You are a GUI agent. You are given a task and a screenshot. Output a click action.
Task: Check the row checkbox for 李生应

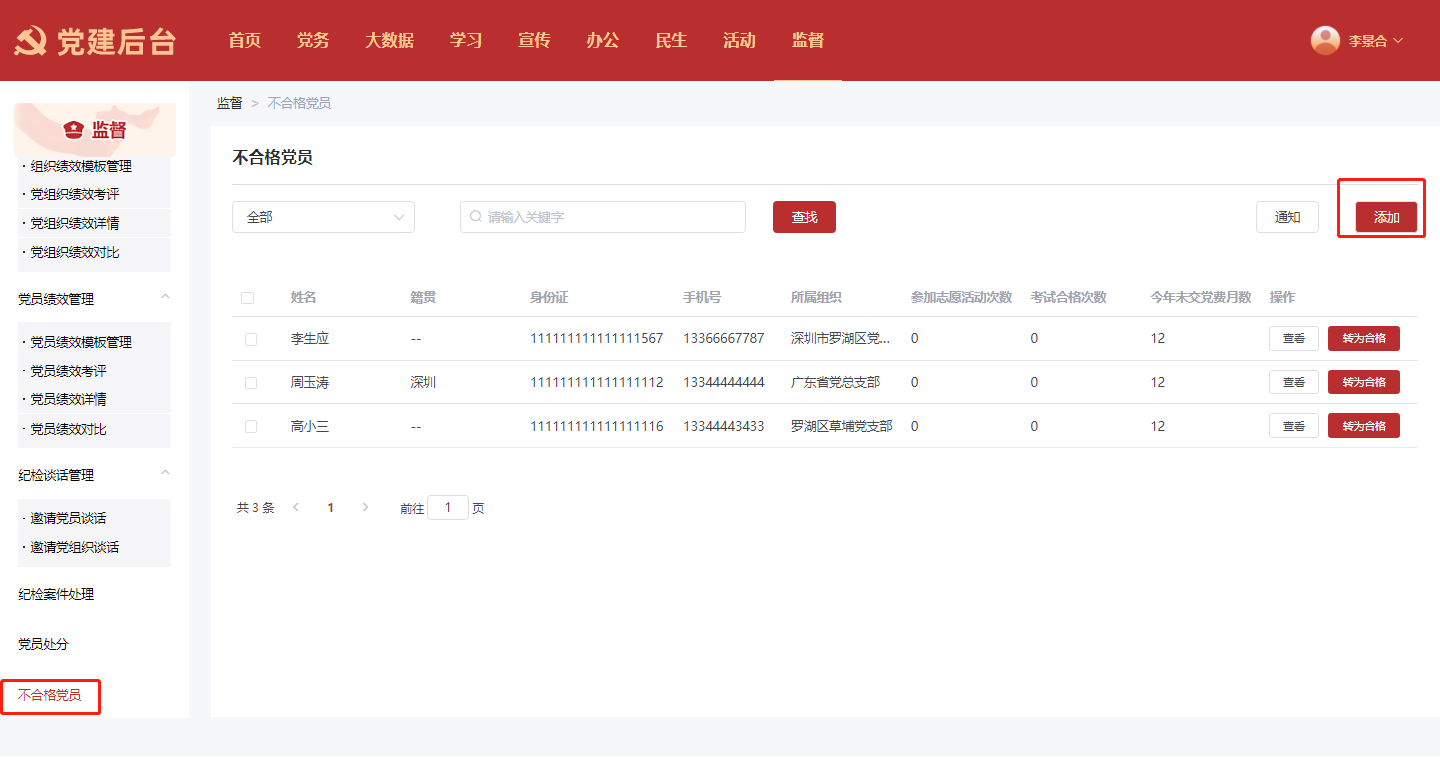pos(251,339)
